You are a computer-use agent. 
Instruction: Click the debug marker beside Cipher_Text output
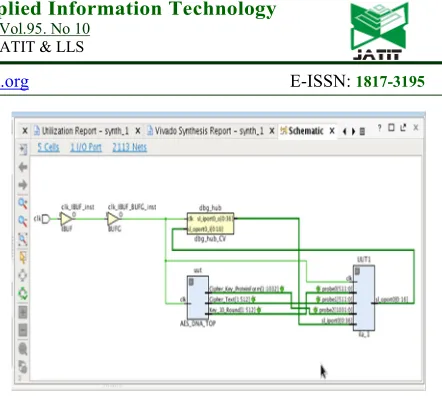[253, 299]
